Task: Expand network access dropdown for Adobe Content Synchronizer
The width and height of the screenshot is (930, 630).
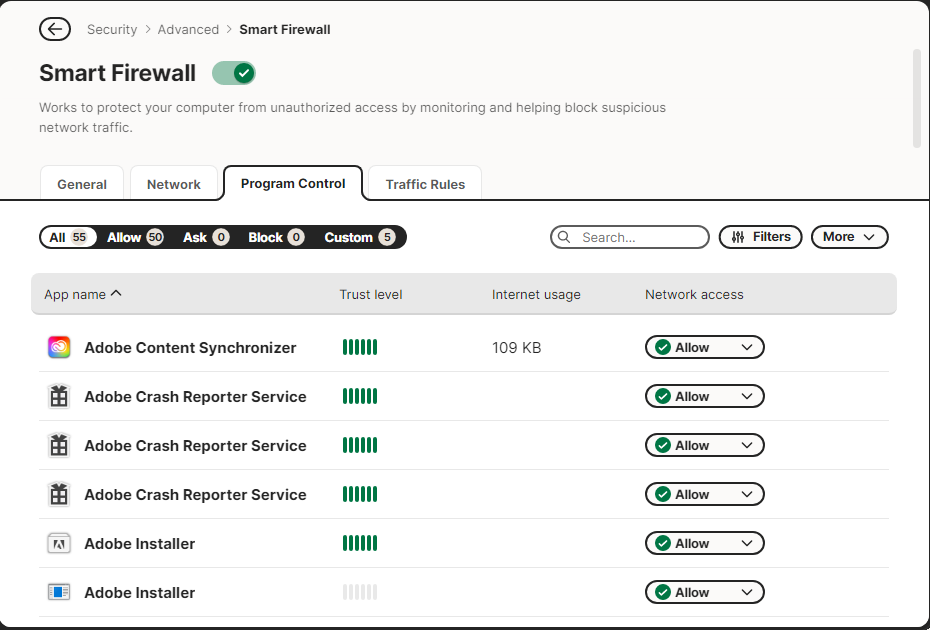Action: (746, 348)
